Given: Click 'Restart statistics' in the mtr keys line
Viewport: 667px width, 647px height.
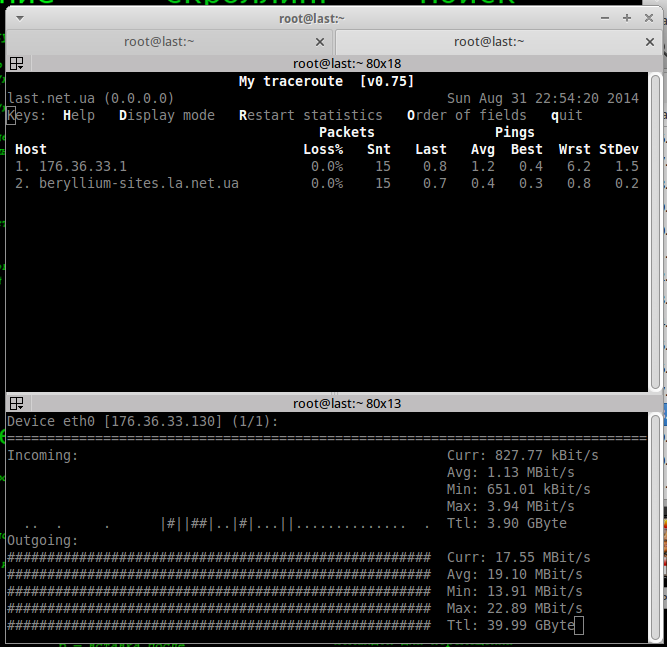Looking at the screenshot, I should (310, 115).
